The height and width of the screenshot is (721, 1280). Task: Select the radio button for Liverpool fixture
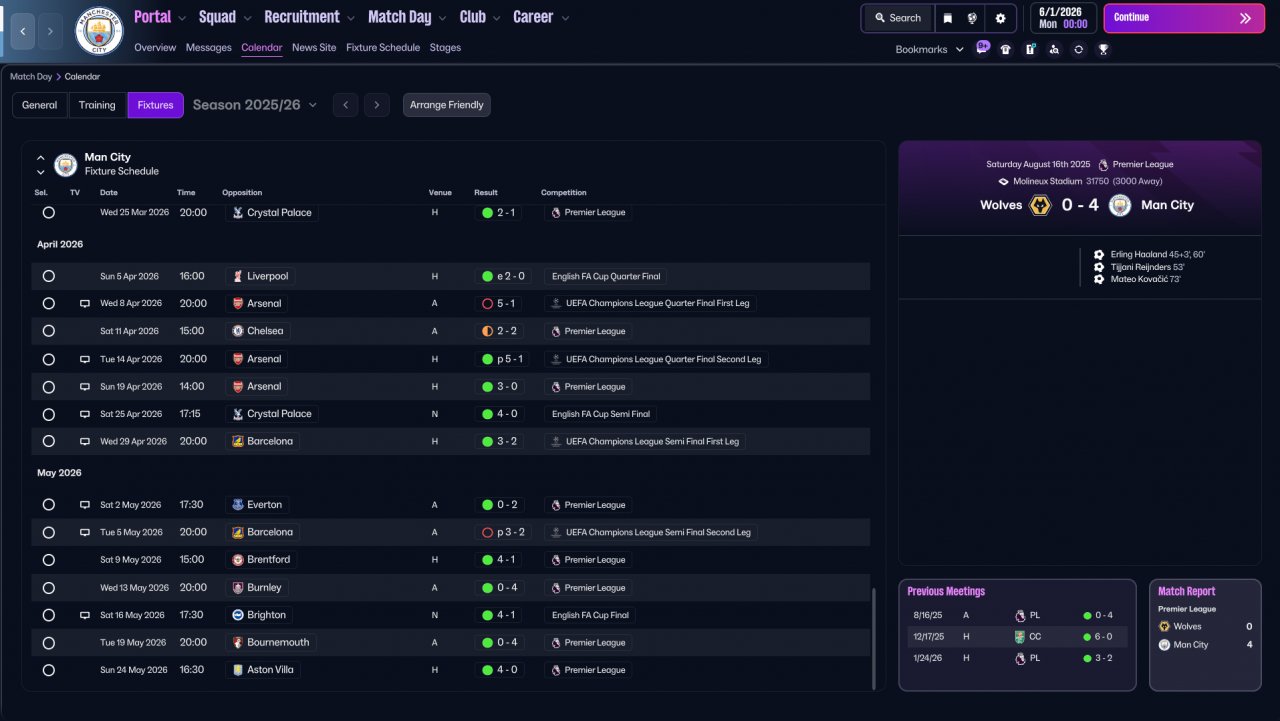point(48,276)
